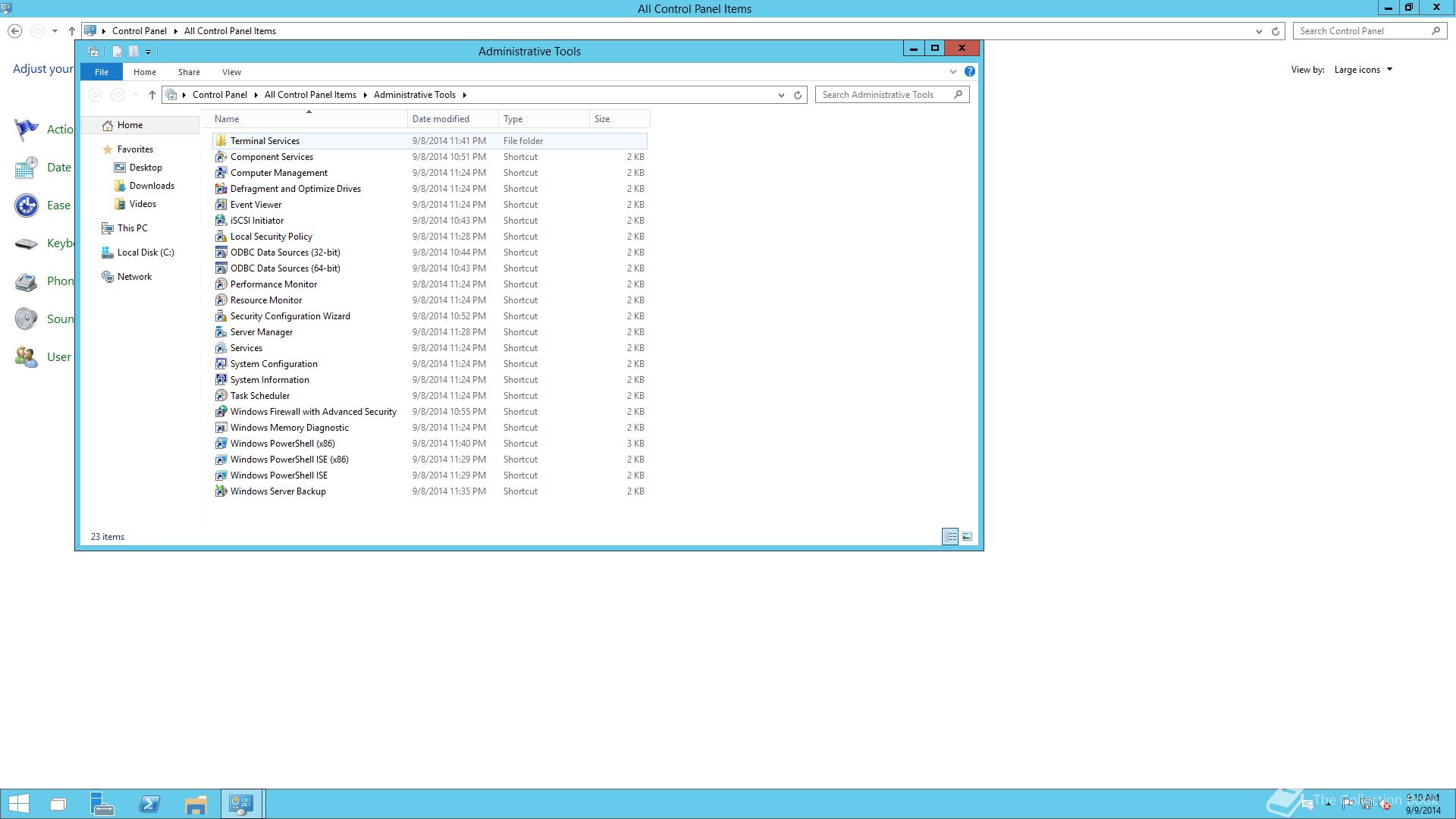The image size is (1456, 819).
Task: Select the Event Viewer icon
Action: coord(221,205)
